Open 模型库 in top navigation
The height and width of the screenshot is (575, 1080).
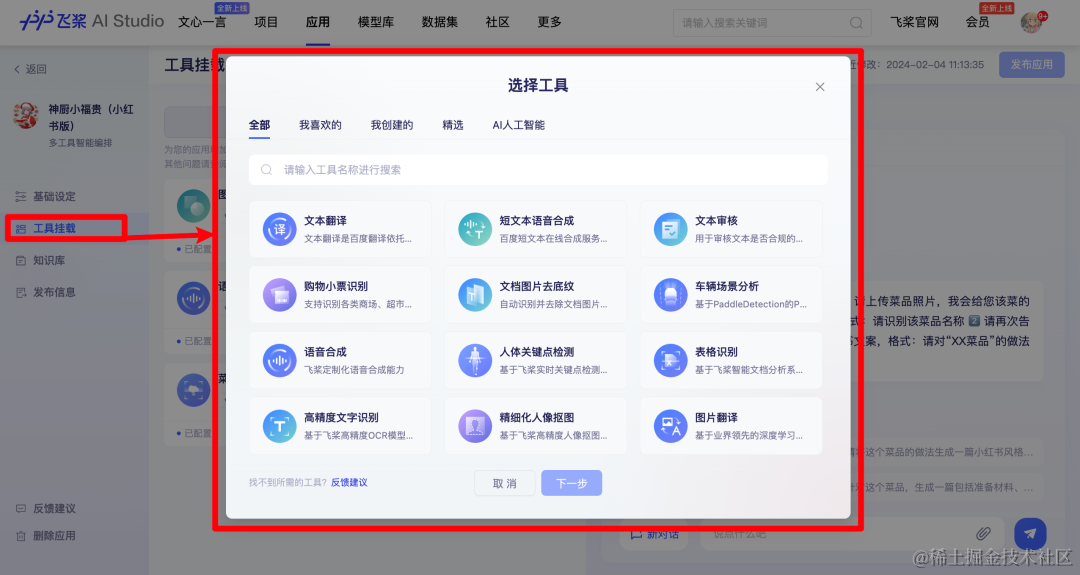click(375, 22)
